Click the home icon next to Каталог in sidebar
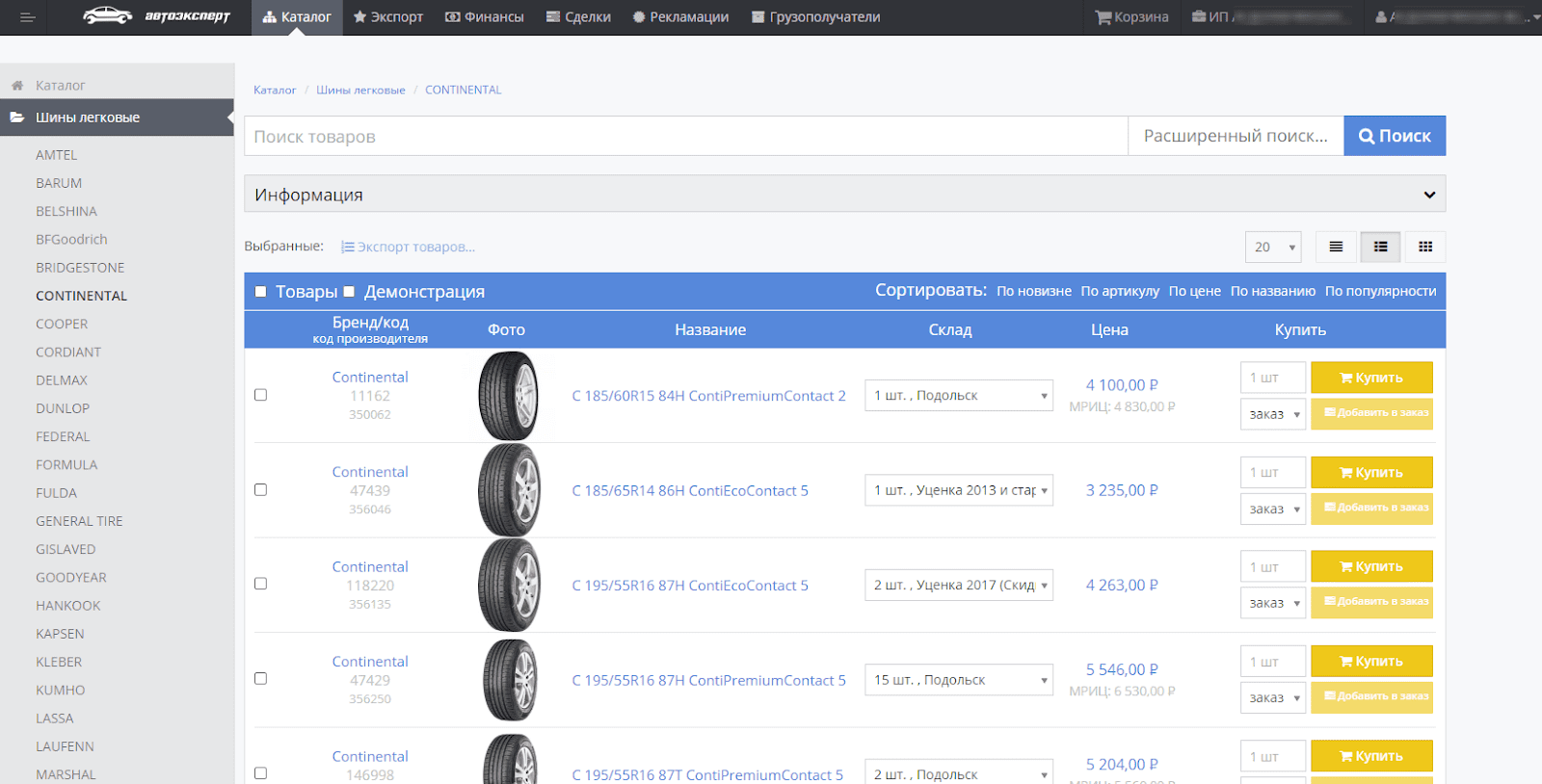Screen dimensions: 1542x784 17,86
